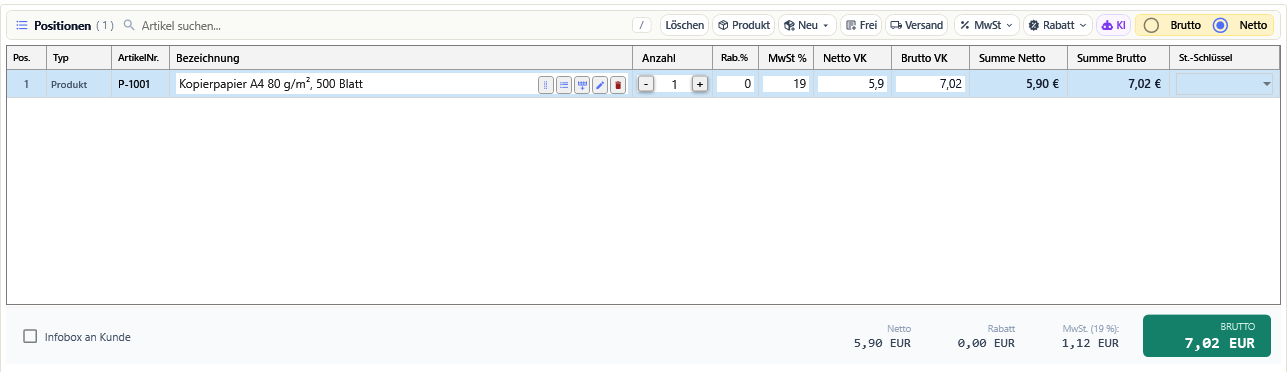
Task: Click the Anzahl quantity field
Action: click(673, 85)
